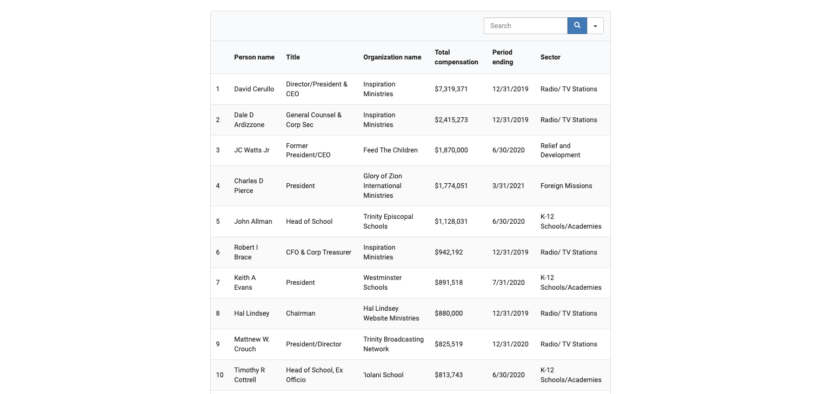Click the $880,000 compensation value
This screenshot has height=394, width=820.
tap(449, 313)
